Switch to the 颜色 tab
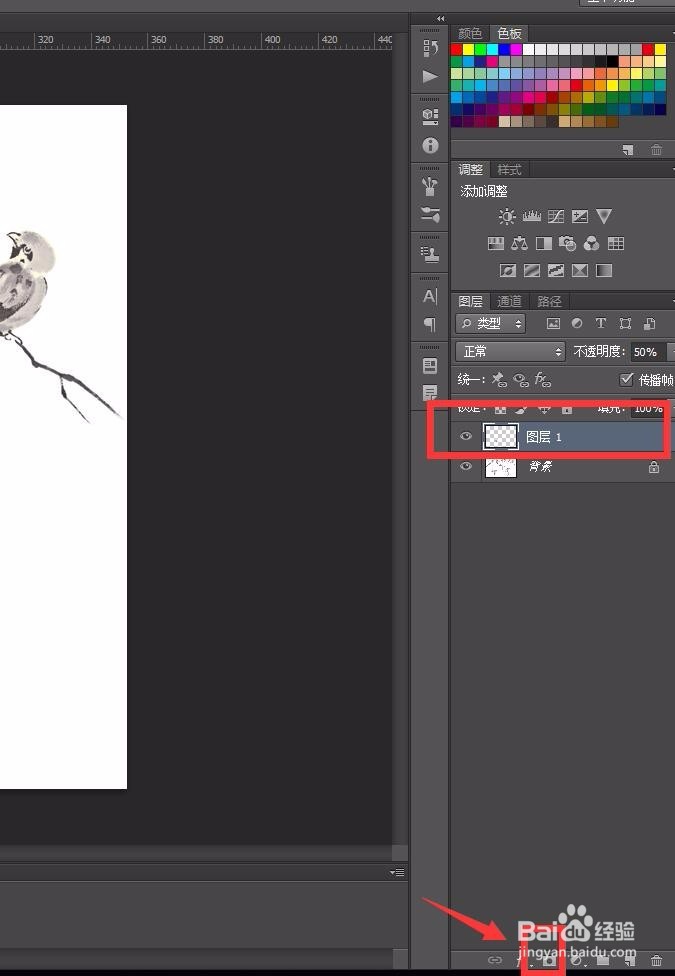Image resolution: width=675 pixels, height=976 pixels. tap(470, 33)
